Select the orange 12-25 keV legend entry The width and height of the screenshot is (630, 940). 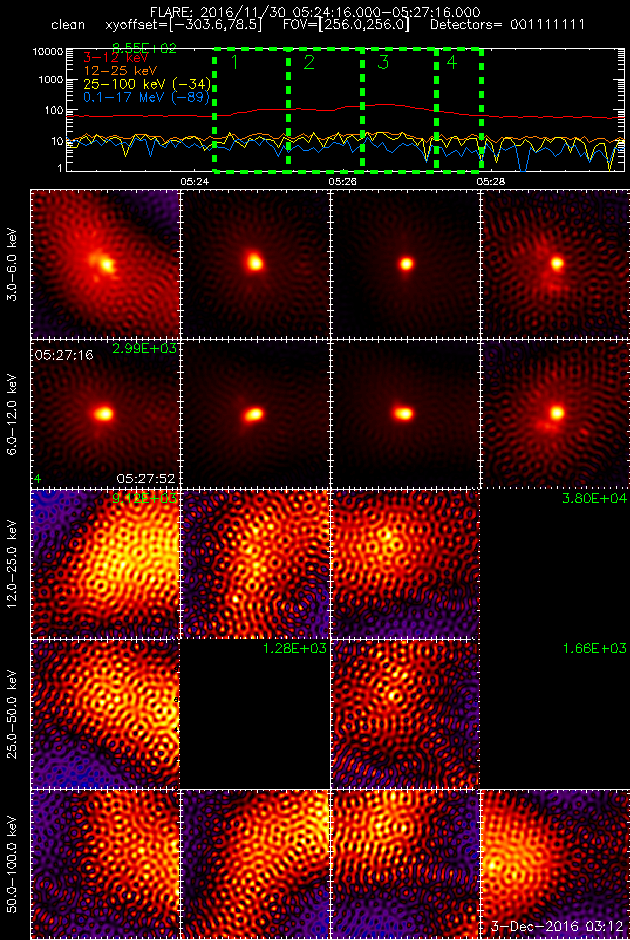pos(120,70)
